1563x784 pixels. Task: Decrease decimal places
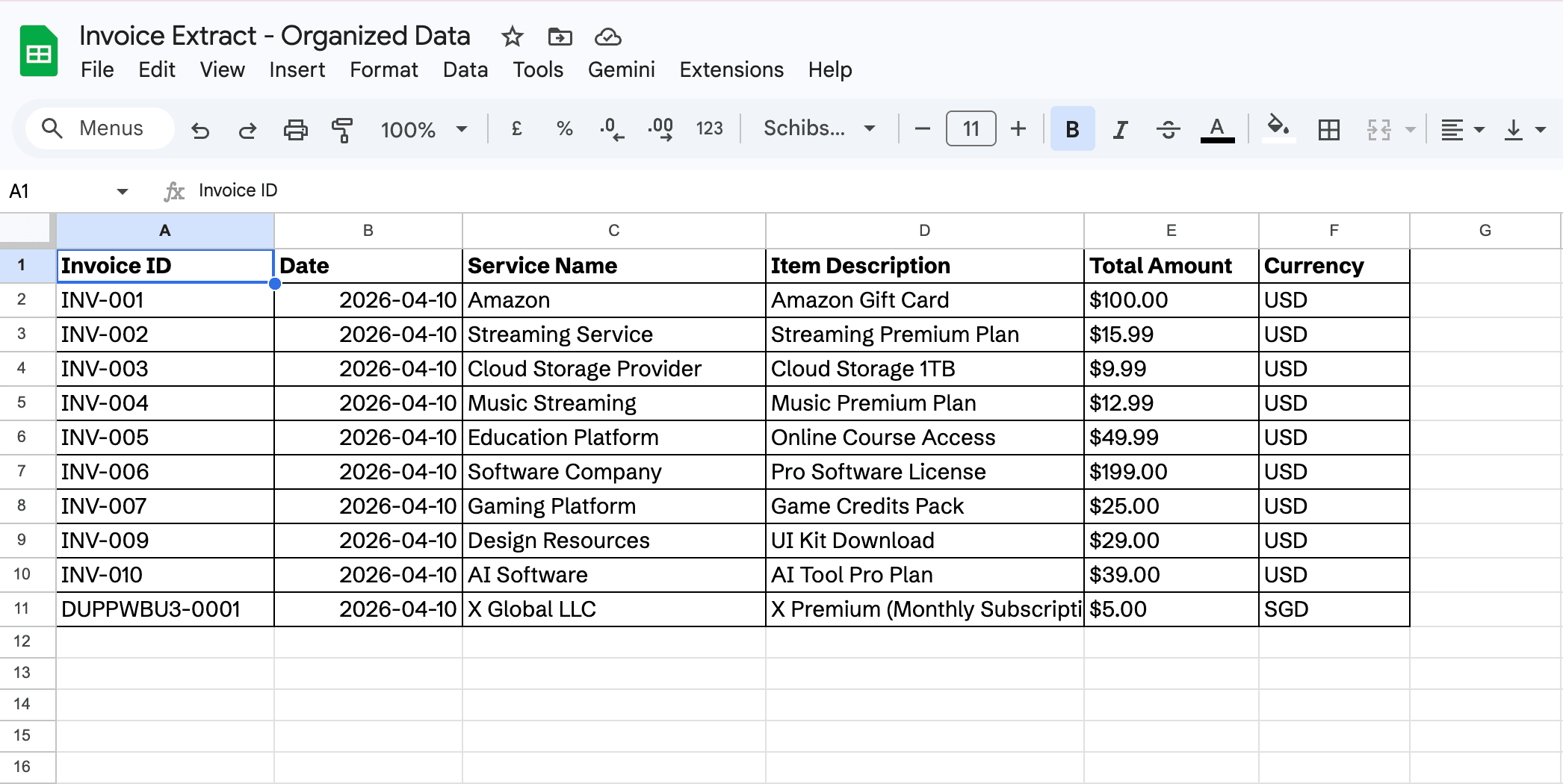[x=612, y=129]
